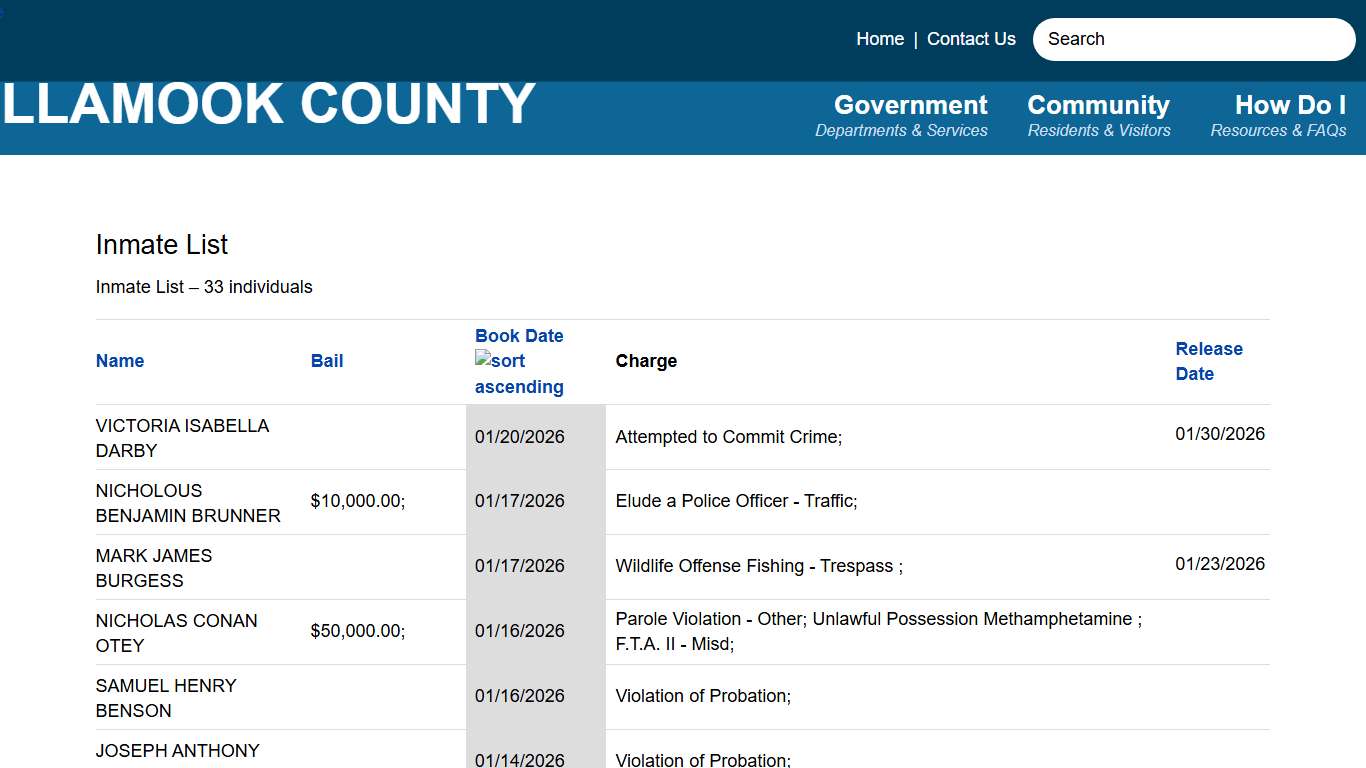1366x768 pixels.
Task: Open SAMUEL HENRY BENSON's details
Action: [165, 697]
